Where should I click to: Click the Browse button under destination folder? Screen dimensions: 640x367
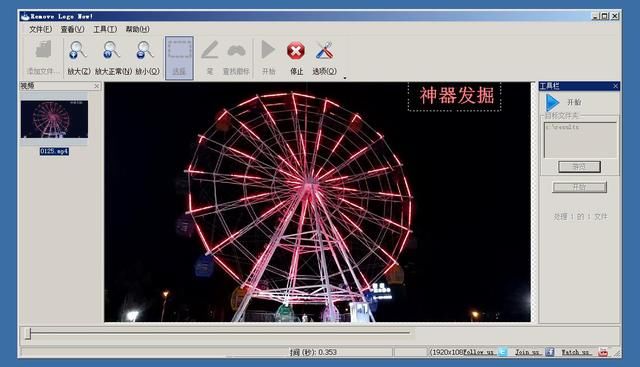(579, 167)
